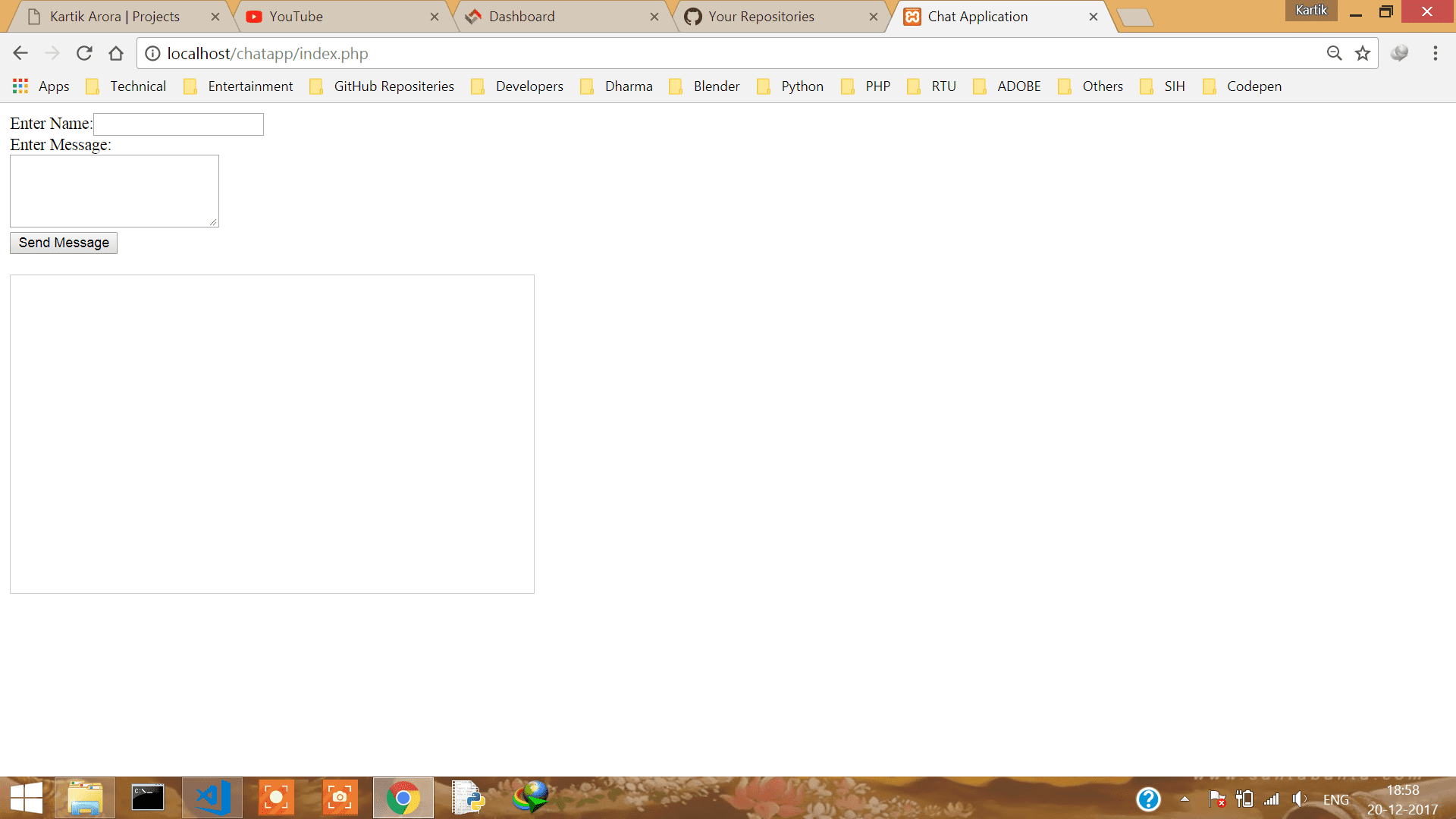Close the YouTube tab
This screenshot has width=1456, height=819.
point(435,17)
